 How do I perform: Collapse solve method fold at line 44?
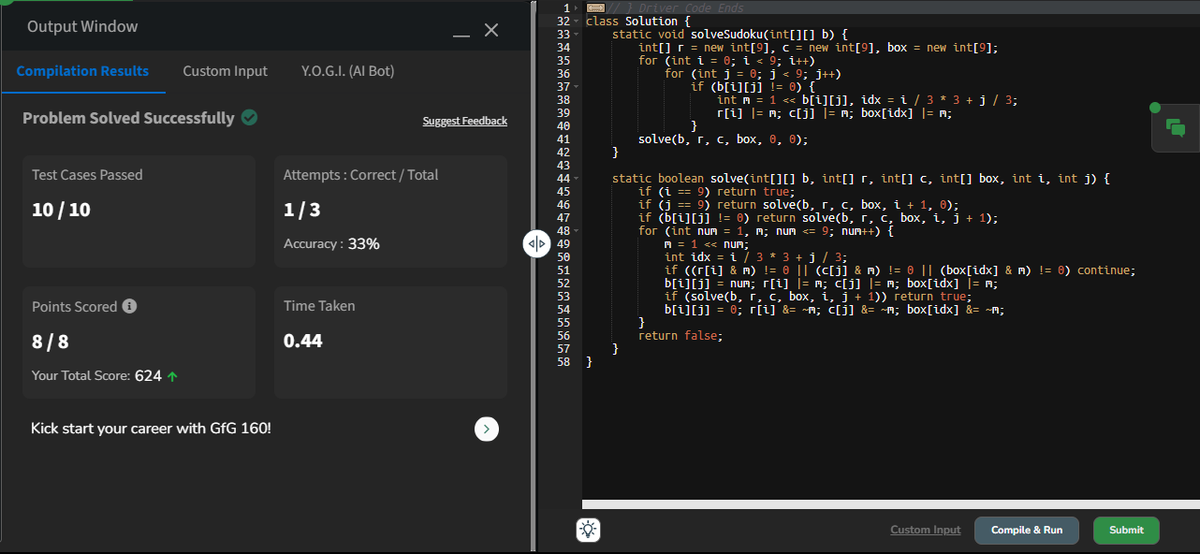578,178
